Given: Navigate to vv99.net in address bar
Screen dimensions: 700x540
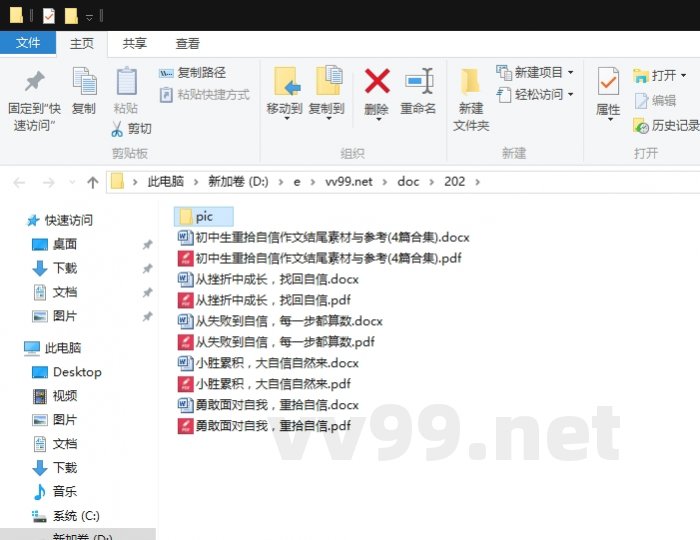Looking at the screenshot, I should [x=349, y=182].
